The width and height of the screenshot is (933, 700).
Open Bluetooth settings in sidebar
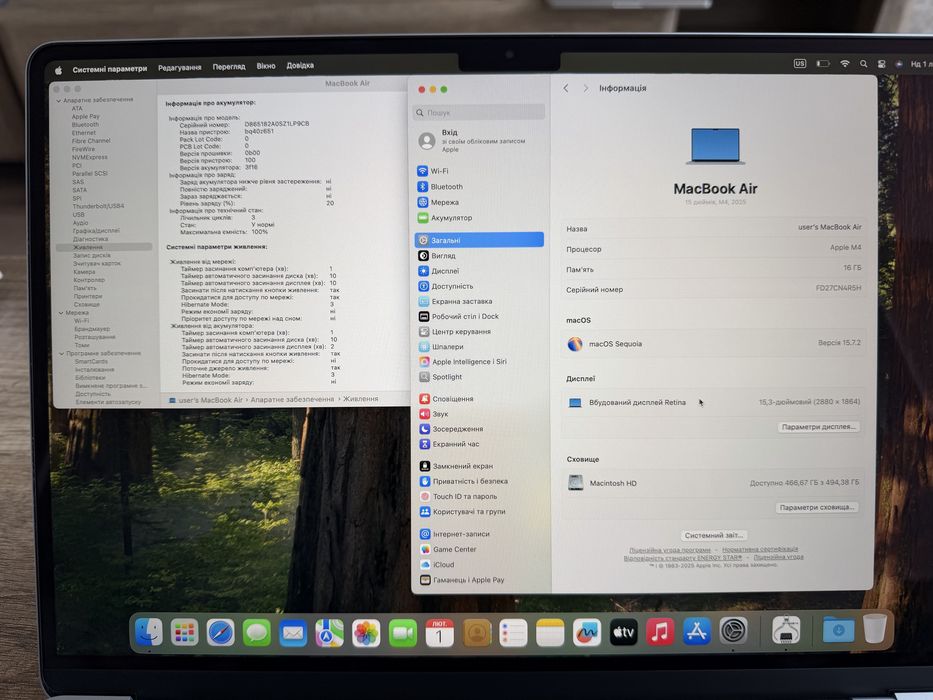point(440,186)
